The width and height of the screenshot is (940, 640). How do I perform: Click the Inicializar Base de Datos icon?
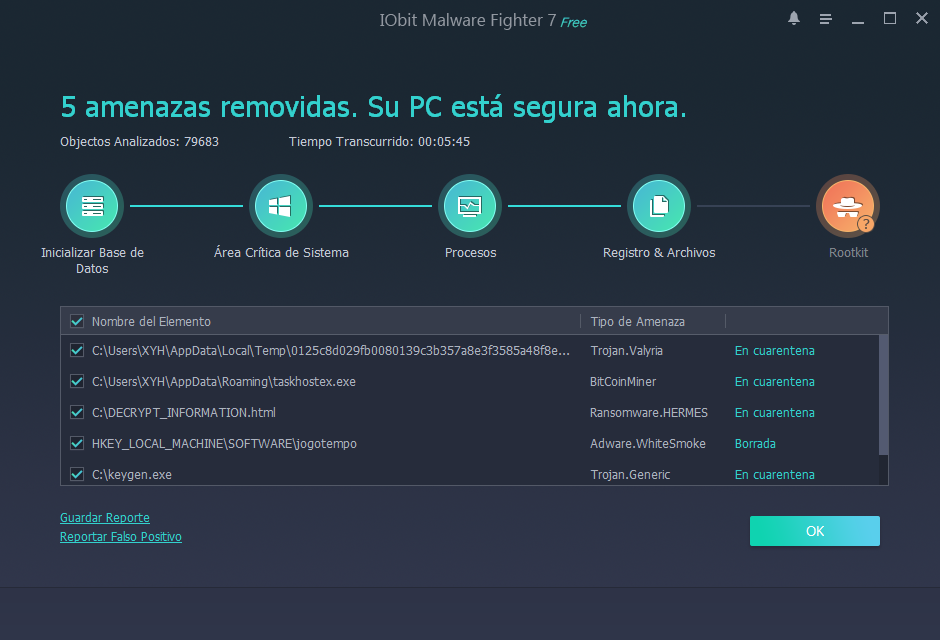[x=92, y=206]
